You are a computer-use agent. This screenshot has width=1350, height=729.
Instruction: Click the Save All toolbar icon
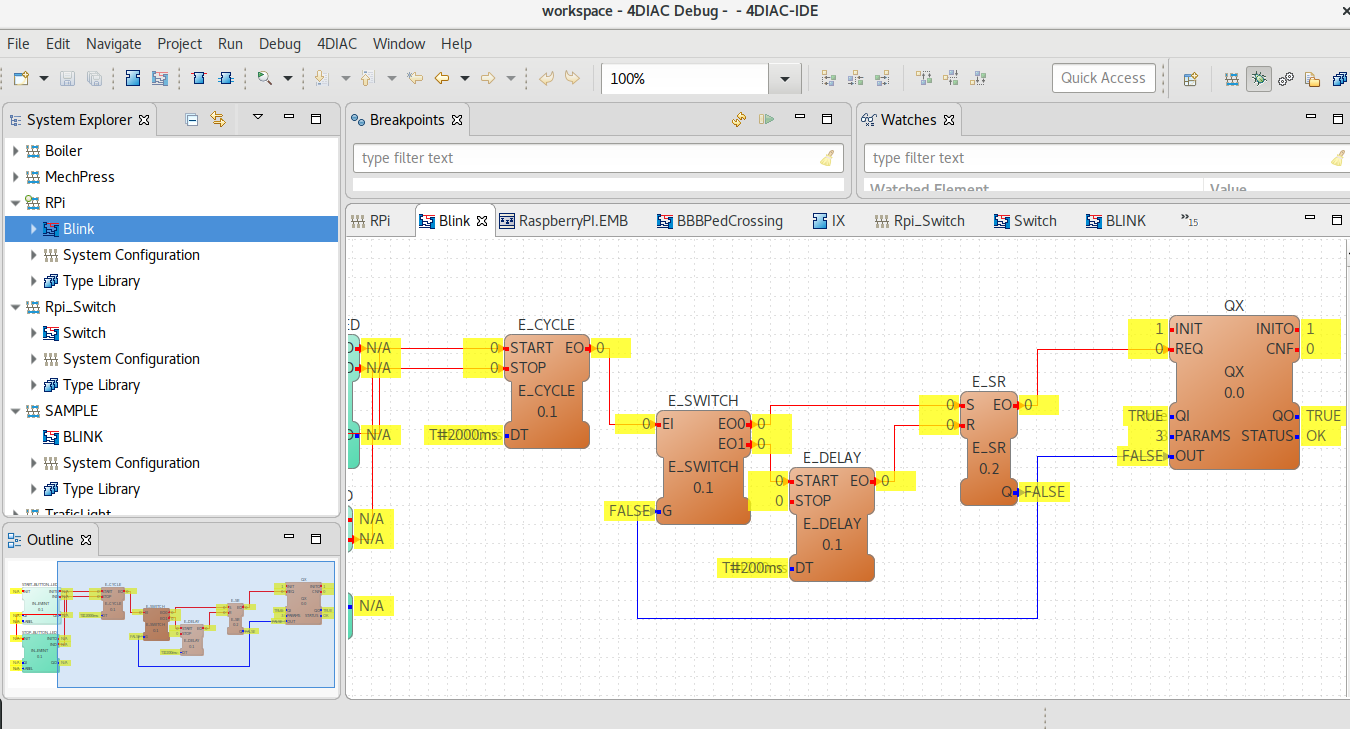click(94, 78)
